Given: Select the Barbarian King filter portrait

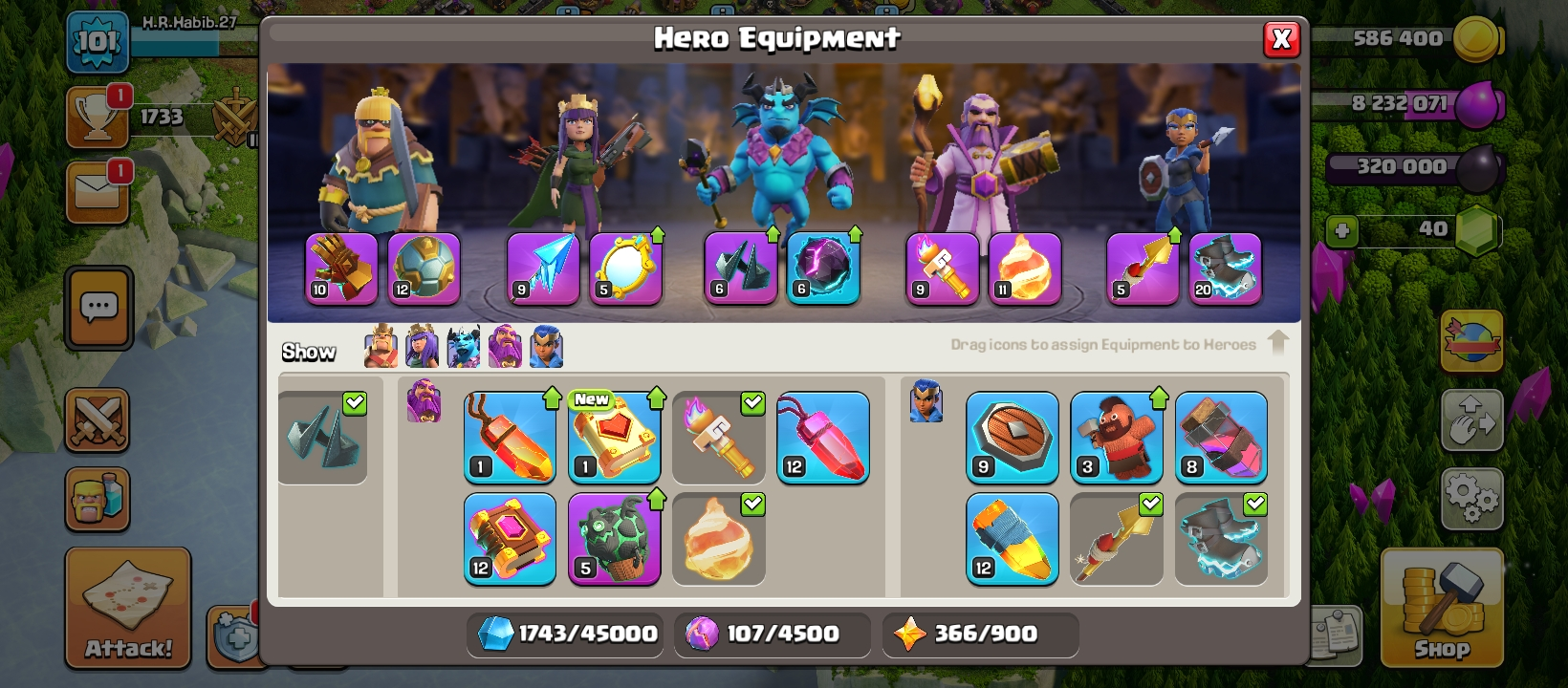Looking at the screenshot, I should [381, 347].
